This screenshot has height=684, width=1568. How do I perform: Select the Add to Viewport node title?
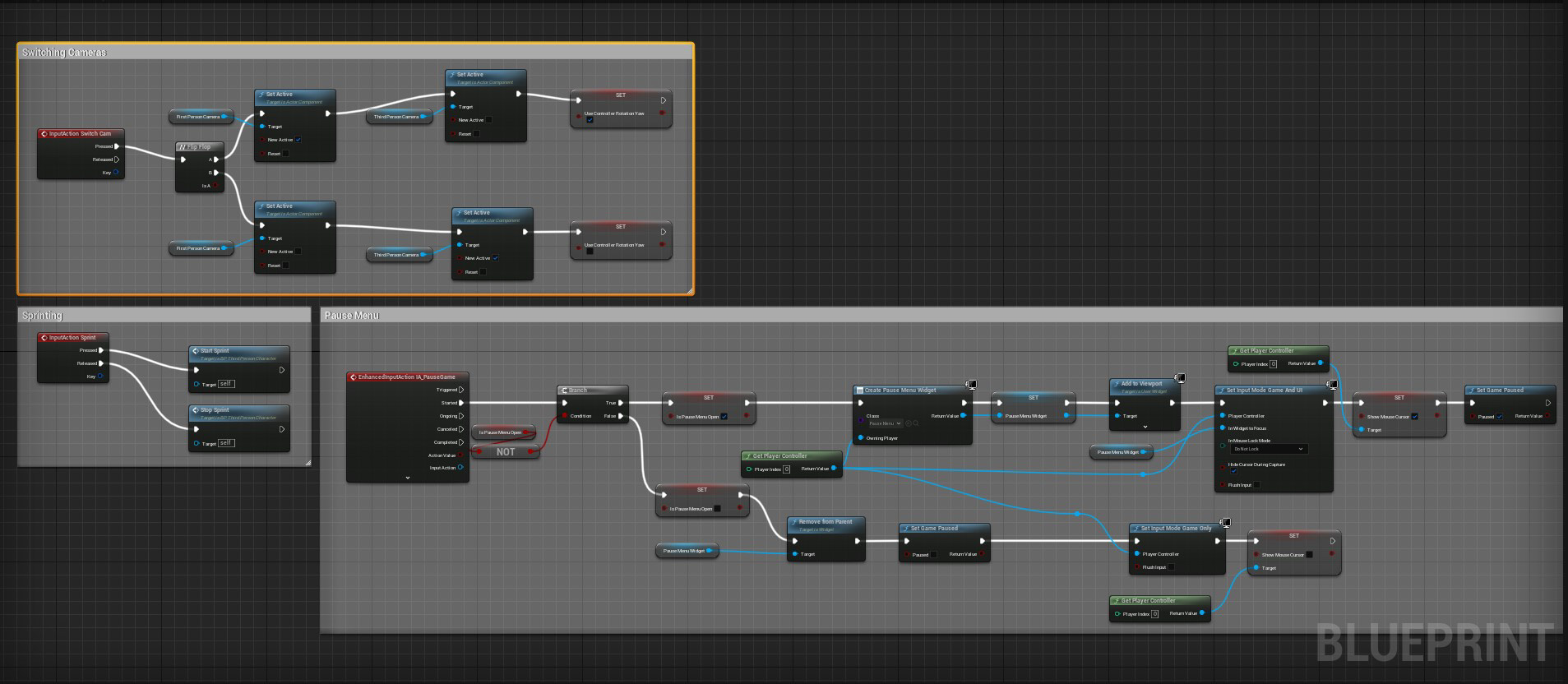(1141, 384)
